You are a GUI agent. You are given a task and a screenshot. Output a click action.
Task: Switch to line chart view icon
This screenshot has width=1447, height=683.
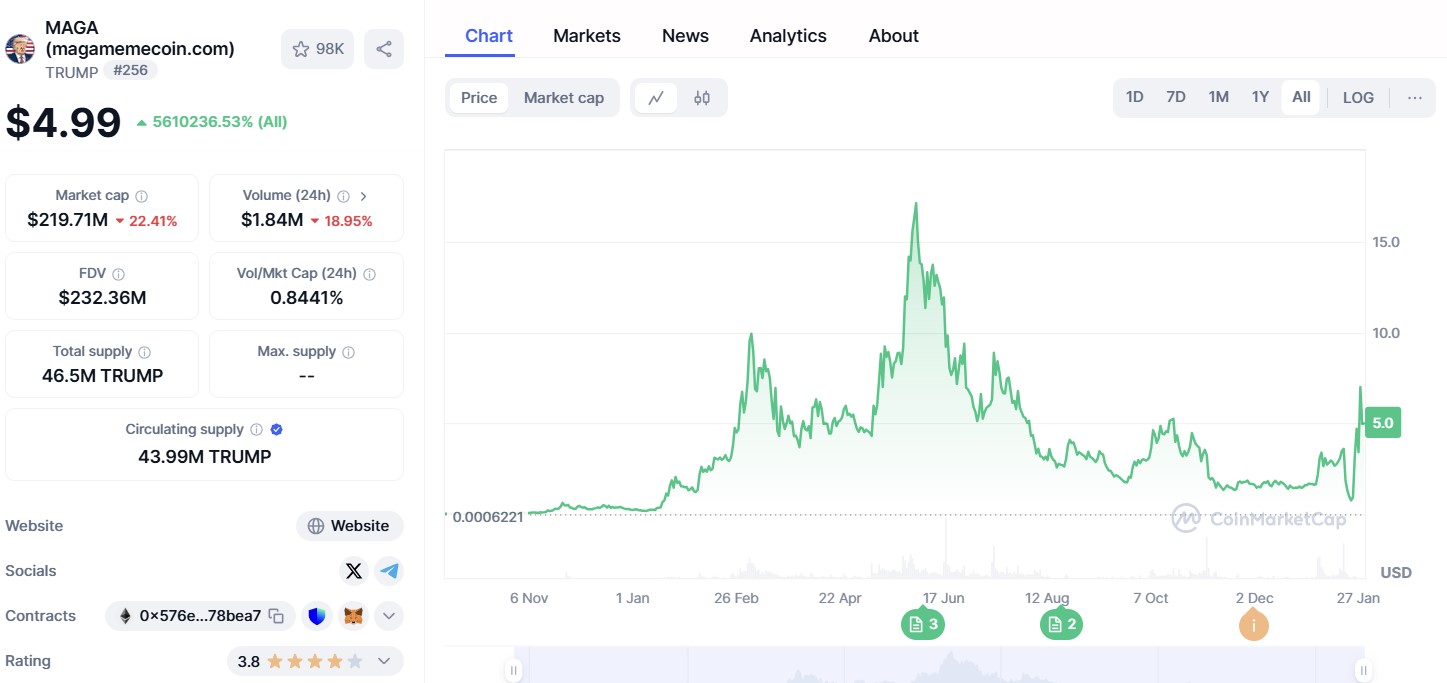click(x=656, y=98)
